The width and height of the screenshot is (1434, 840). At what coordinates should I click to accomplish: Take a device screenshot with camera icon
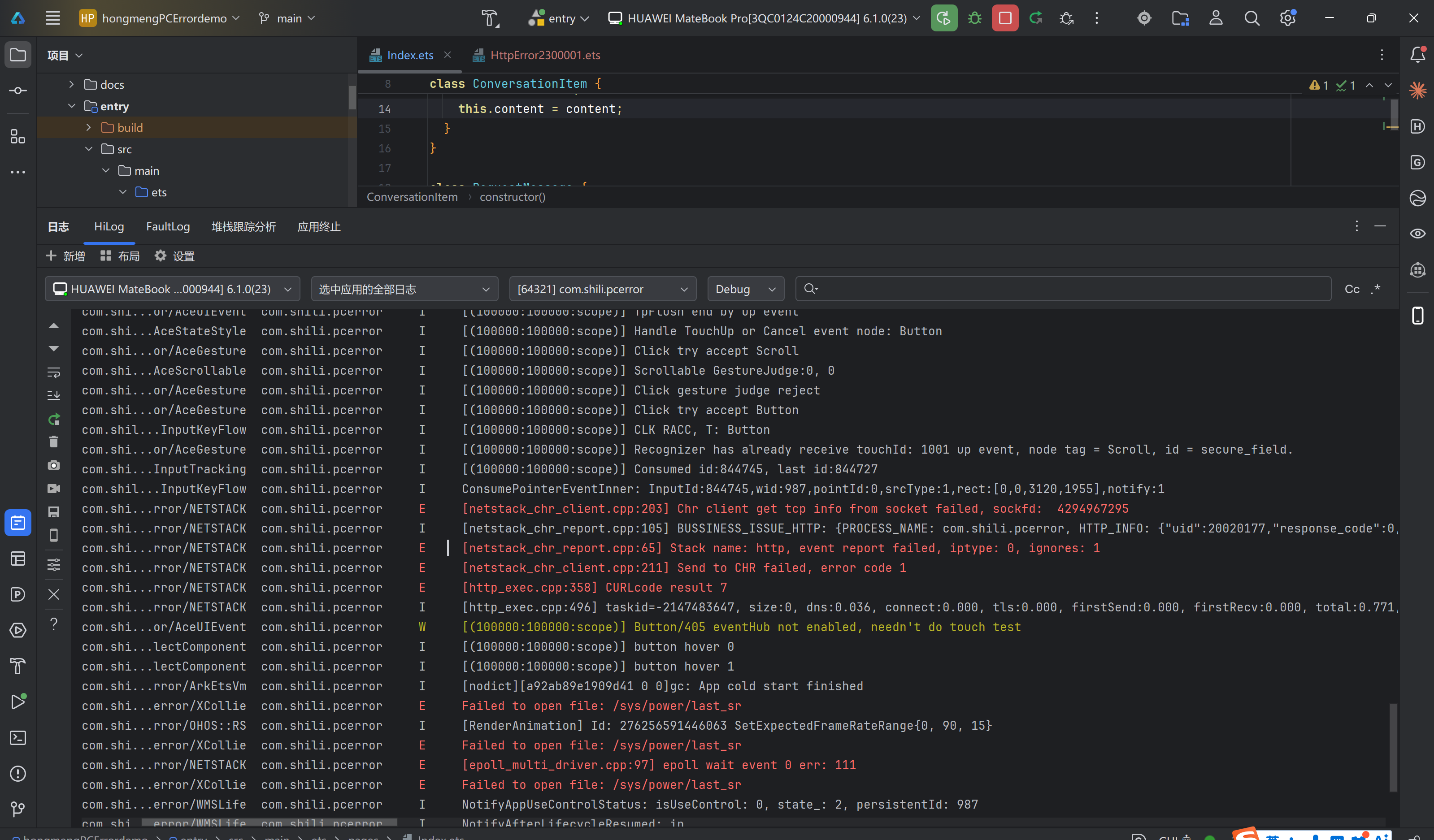click(53, 465)
